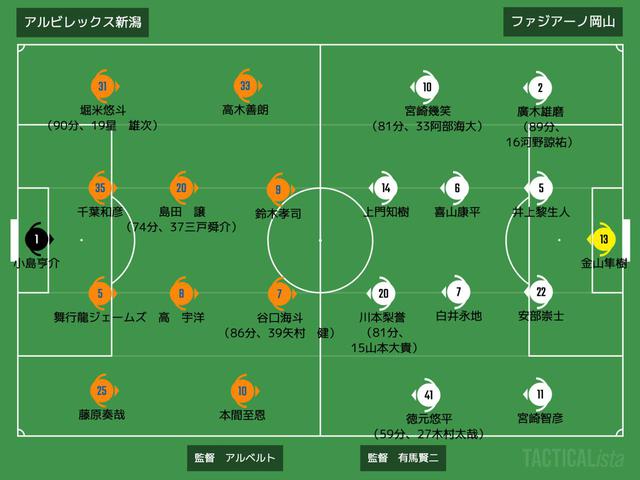Click the TACTICALista watermark logo

[x=573, y=458]
